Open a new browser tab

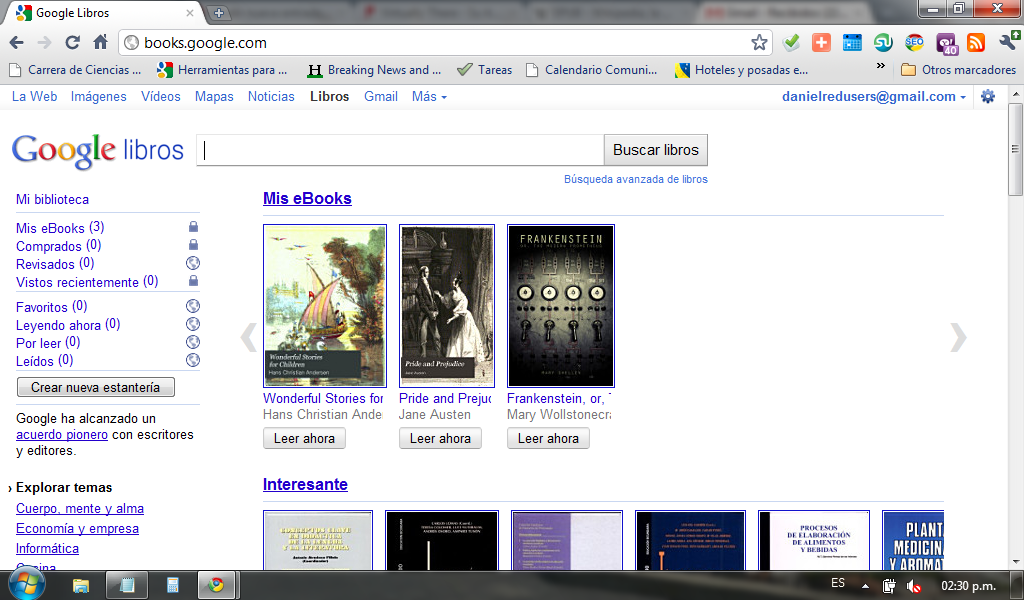(219, 12)
